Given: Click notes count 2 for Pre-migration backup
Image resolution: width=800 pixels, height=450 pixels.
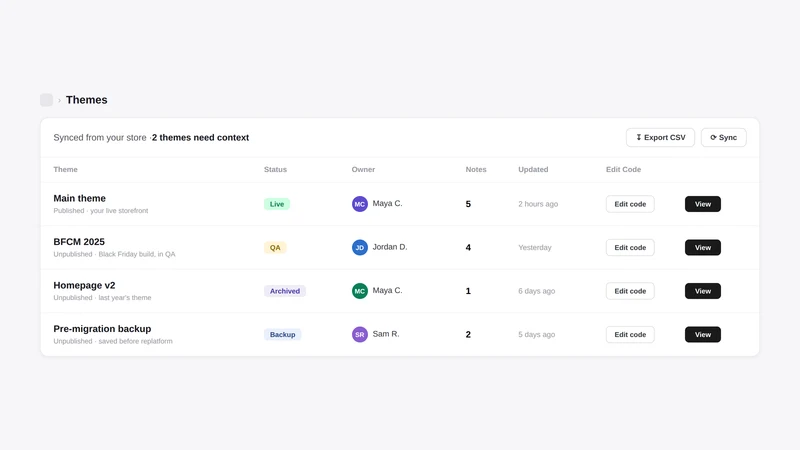Looking at the screenshot, I should pos(468,335).
